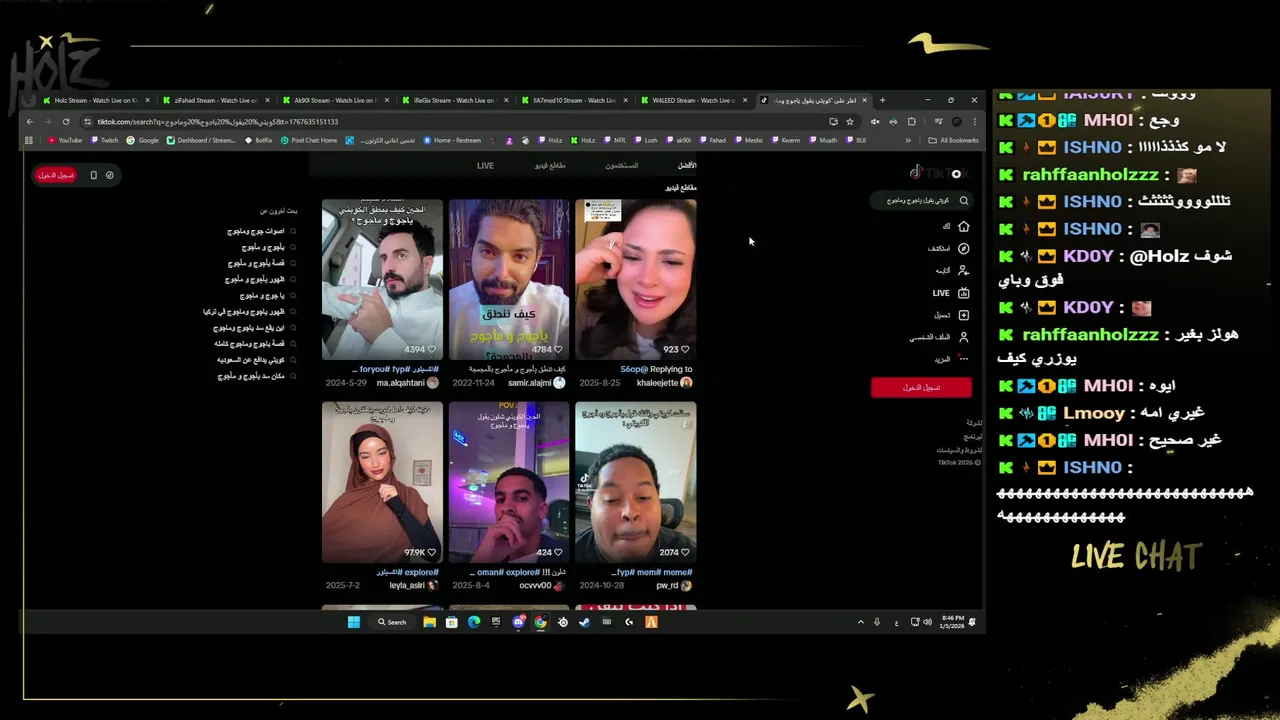Viewport: 1280px width, 720px height.
Task: Open the All Bookmarks folder
Action: tap(953, 140)
